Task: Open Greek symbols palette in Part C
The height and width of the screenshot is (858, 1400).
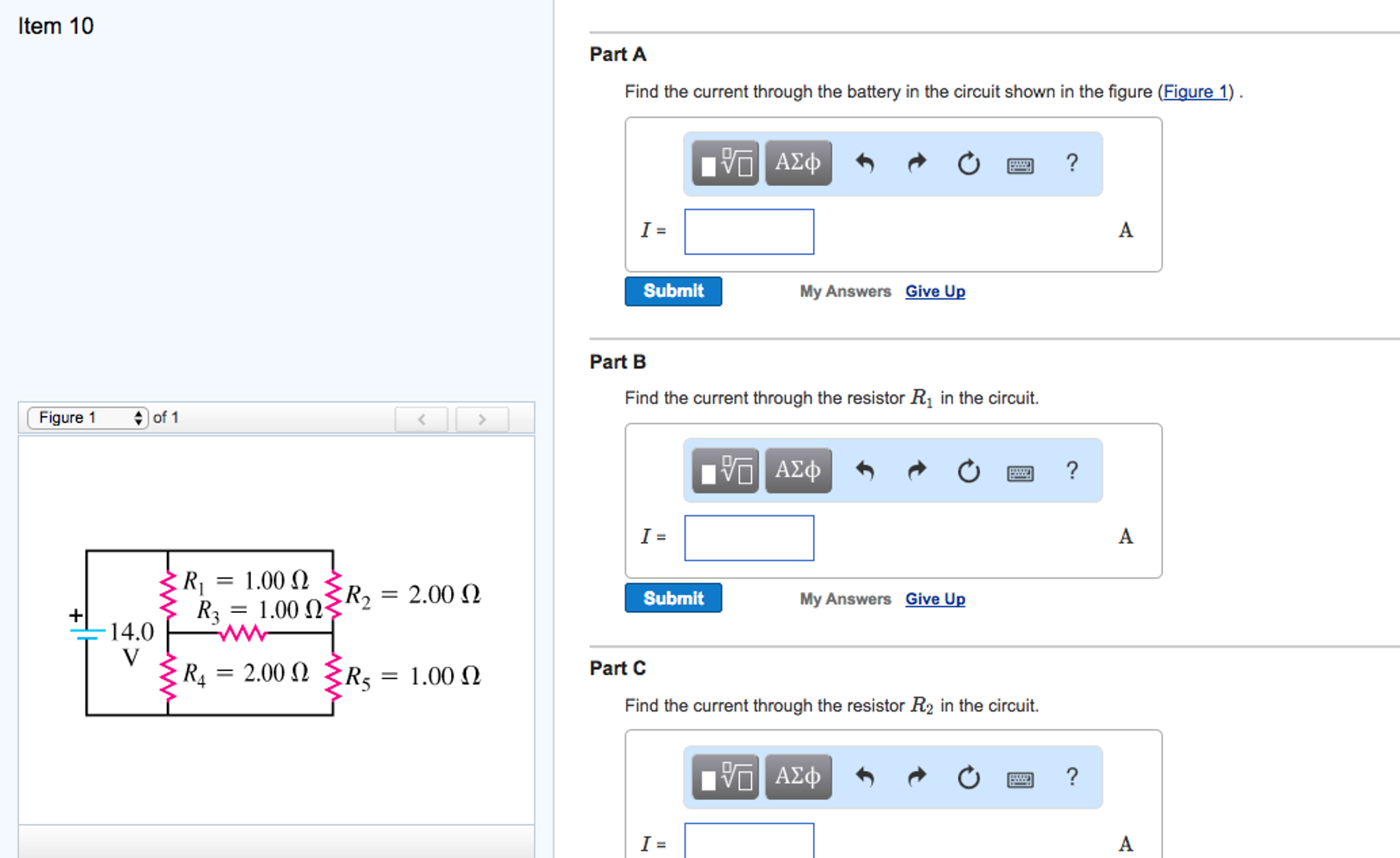Action: pos(798,777)
